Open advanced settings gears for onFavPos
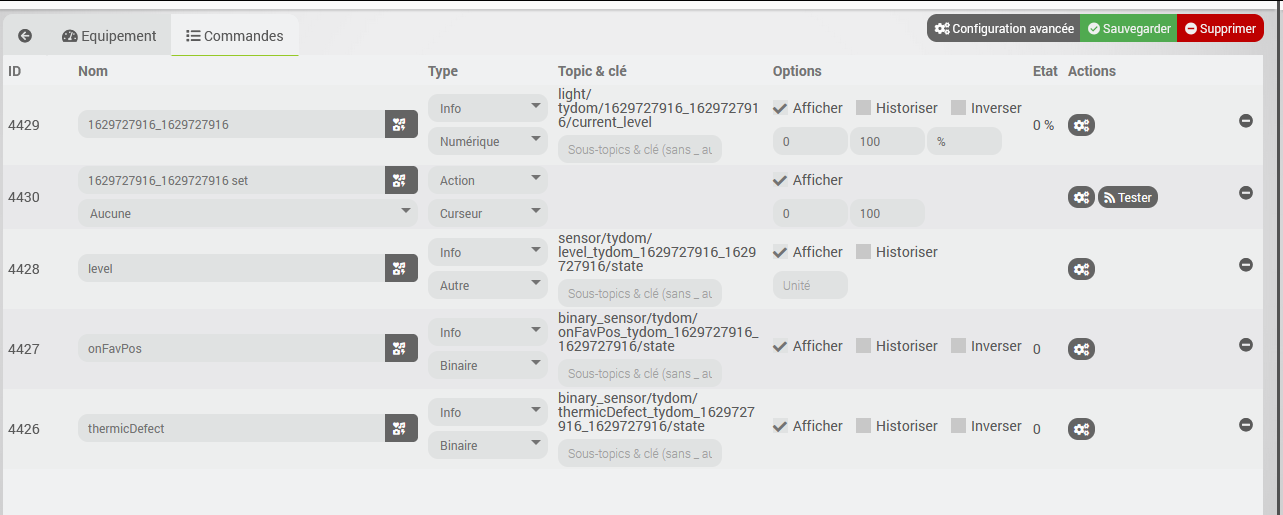Viewport: 1283px width, 515px height. (x=1081, y=349)
